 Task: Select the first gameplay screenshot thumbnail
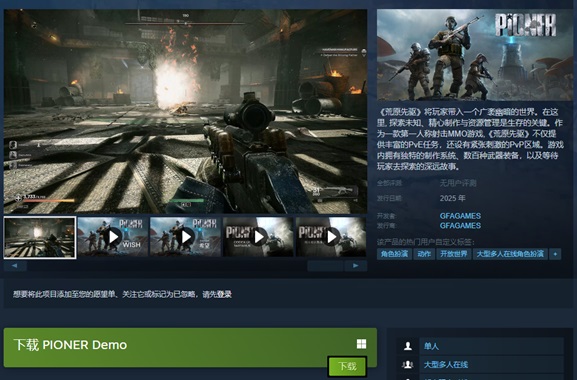[40, 237]
